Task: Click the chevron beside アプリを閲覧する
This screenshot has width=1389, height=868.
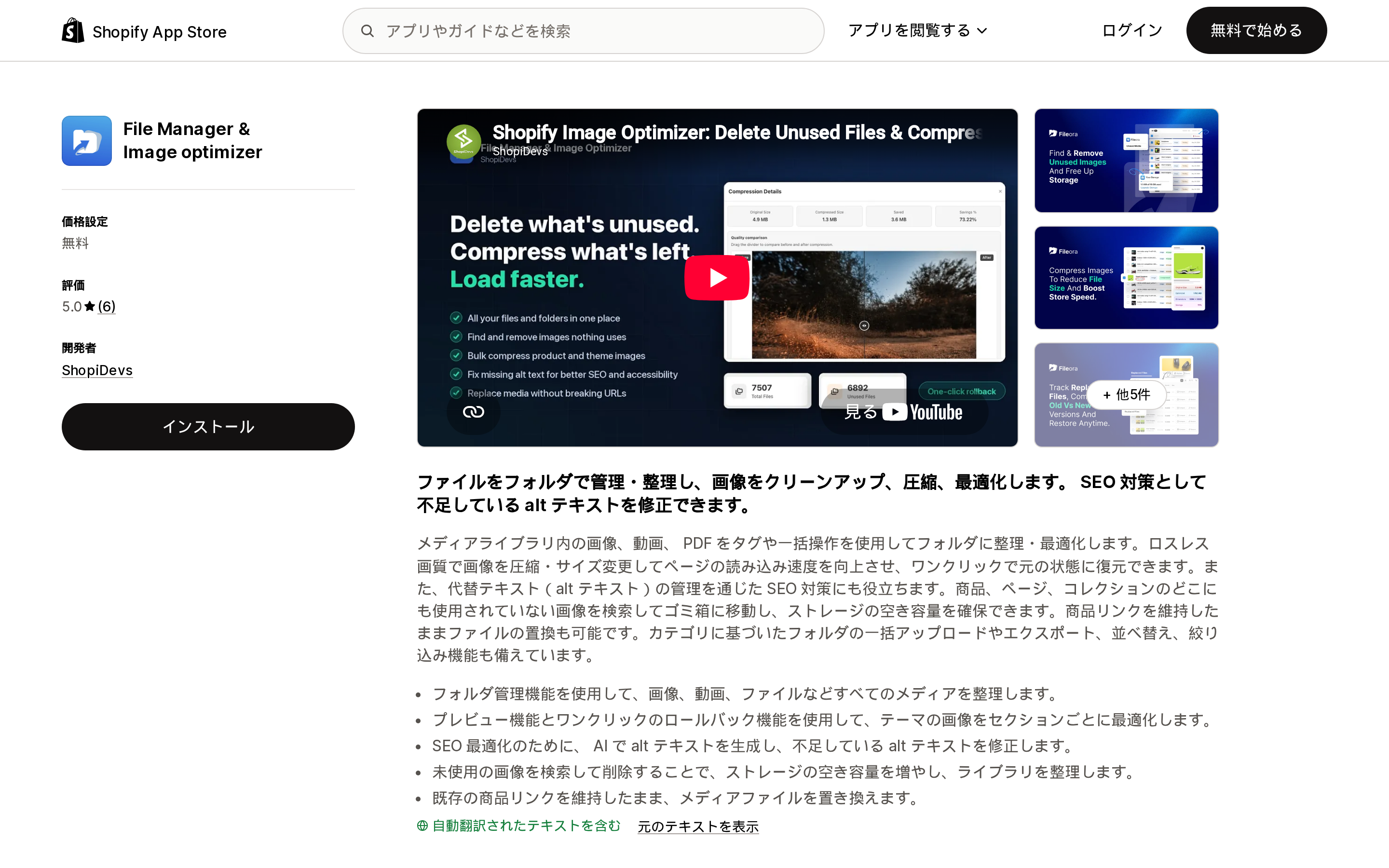Action: pos(982,31)
